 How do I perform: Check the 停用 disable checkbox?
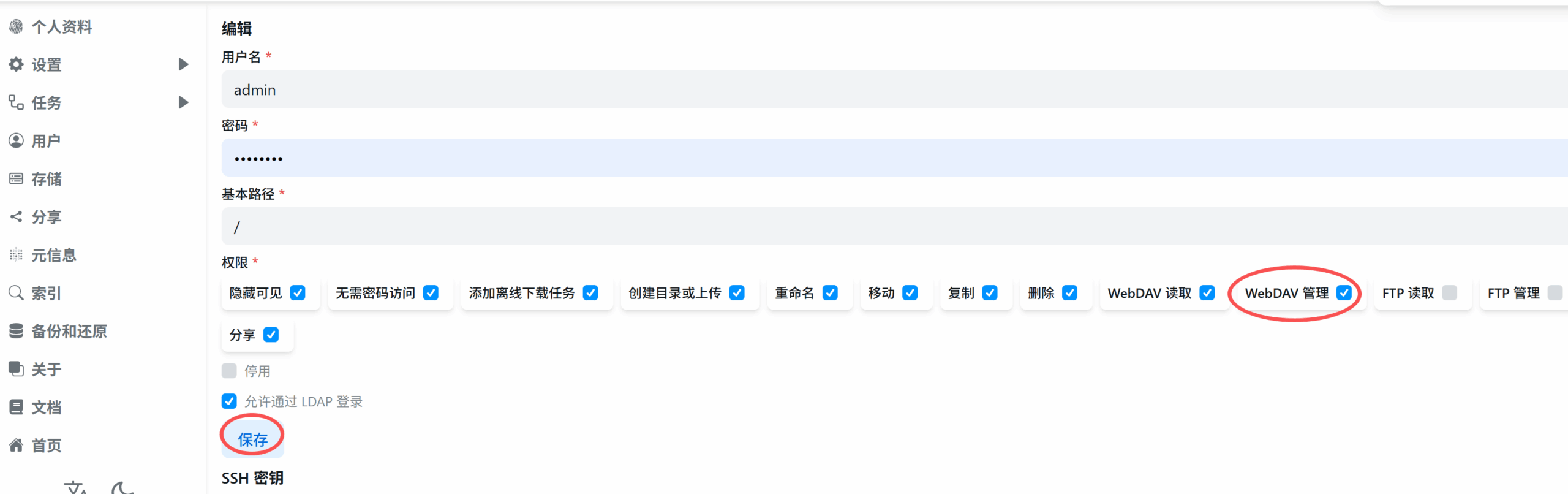click(x=229, y=371)
